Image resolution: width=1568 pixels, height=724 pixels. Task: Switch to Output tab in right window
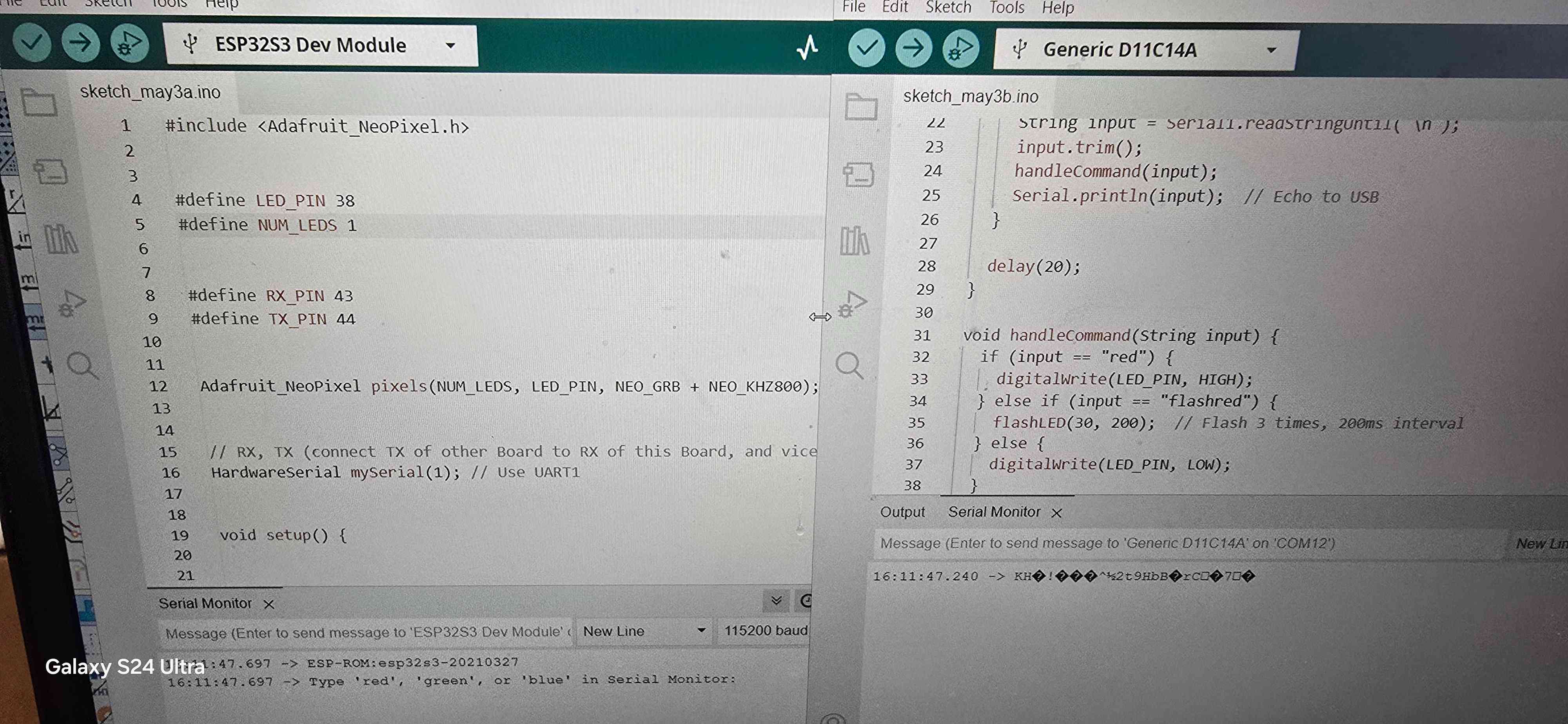click(x=902, y=512)
